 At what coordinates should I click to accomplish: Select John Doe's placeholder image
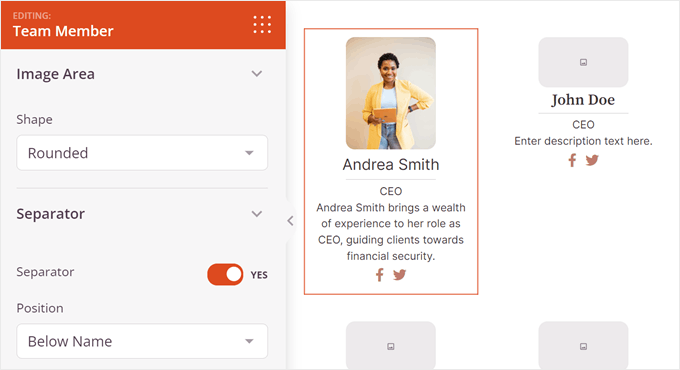coord(583,62)
